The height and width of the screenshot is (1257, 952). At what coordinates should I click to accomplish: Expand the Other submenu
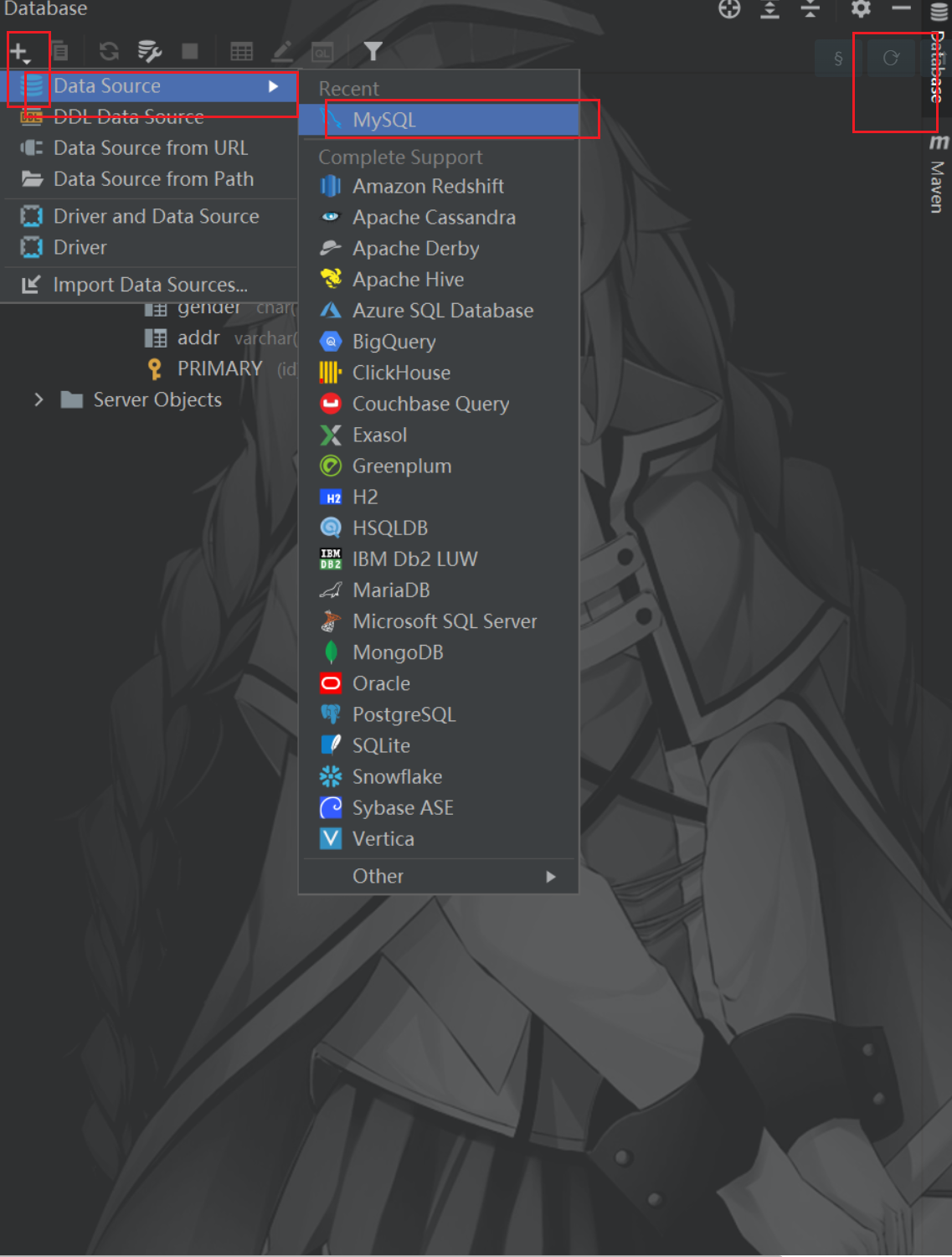[x=439, y=877]
